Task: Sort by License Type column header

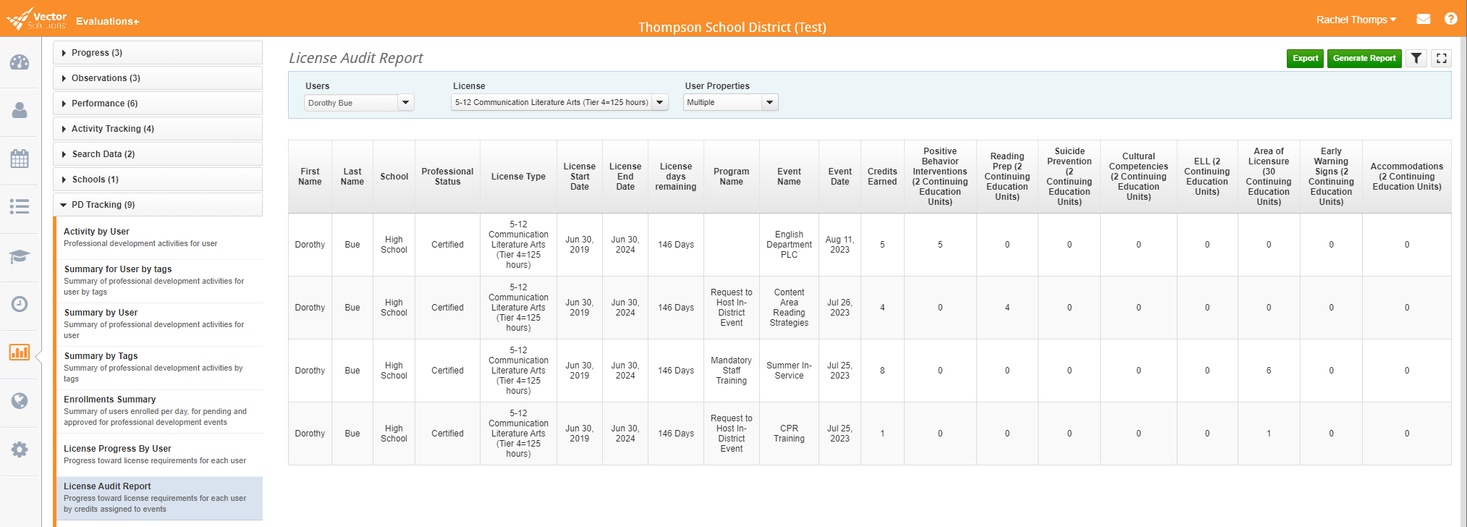Action: 518,176
